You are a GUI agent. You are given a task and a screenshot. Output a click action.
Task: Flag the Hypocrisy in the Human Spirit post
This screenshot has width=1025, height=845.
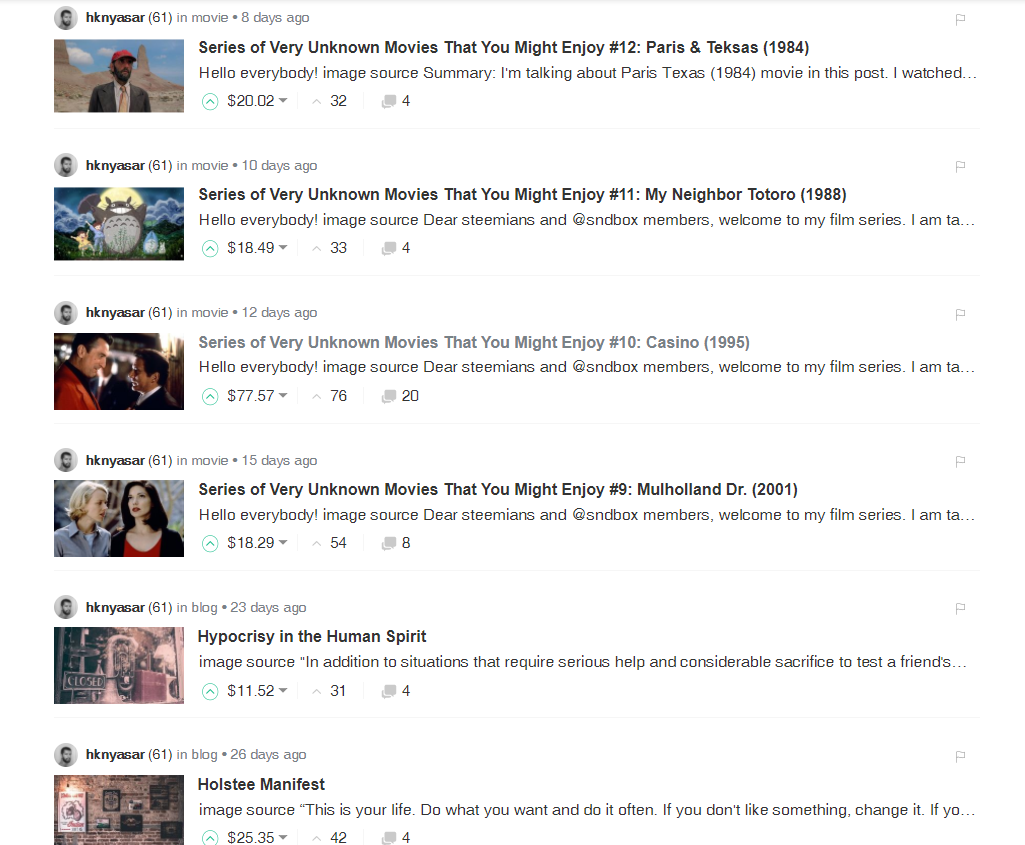coord(960,608)
